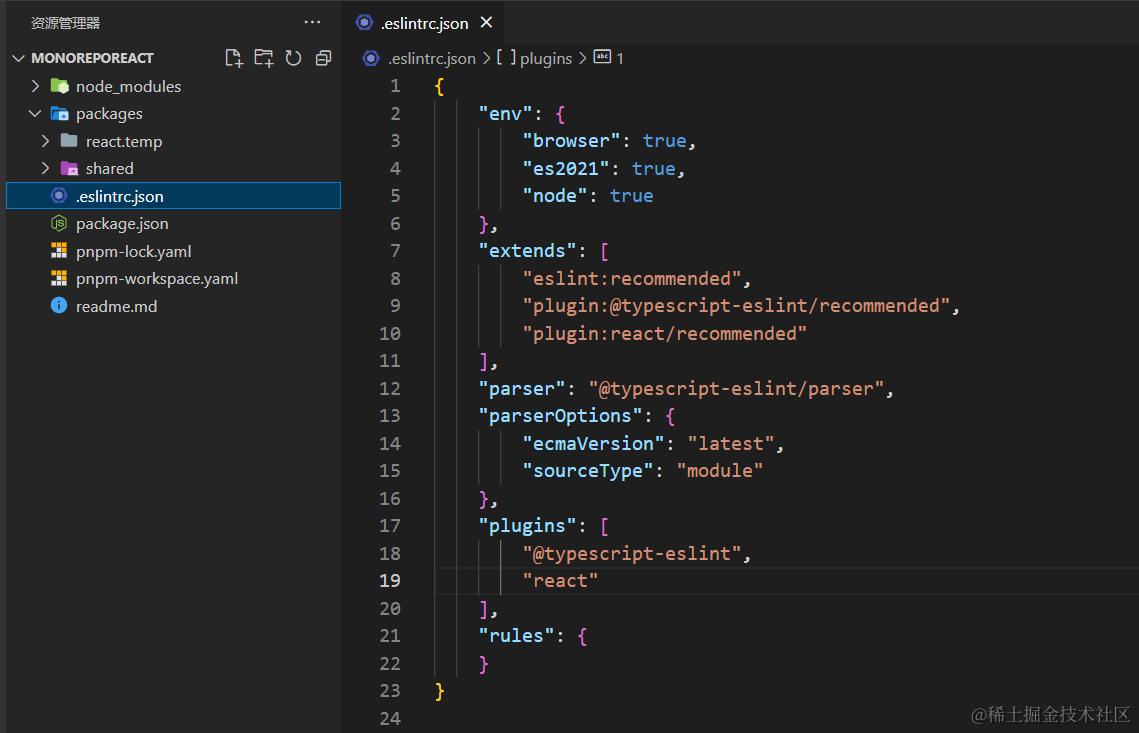Click the react.temp folder icon
This screenshot has width=1139, height=733.
pos(69,140)
